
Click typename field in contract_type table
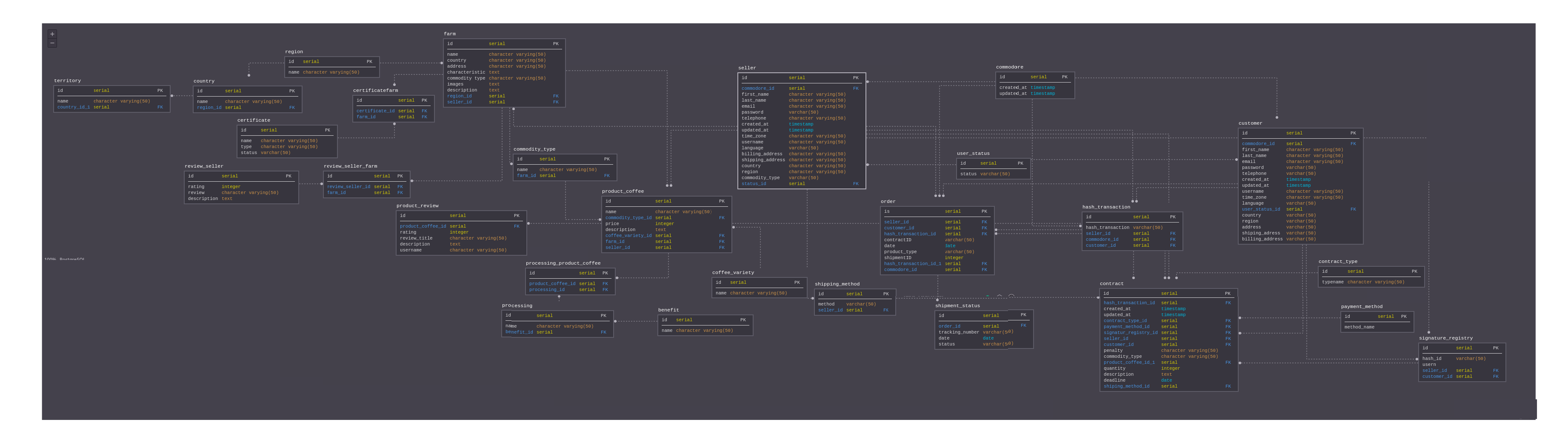(1332, 283)
